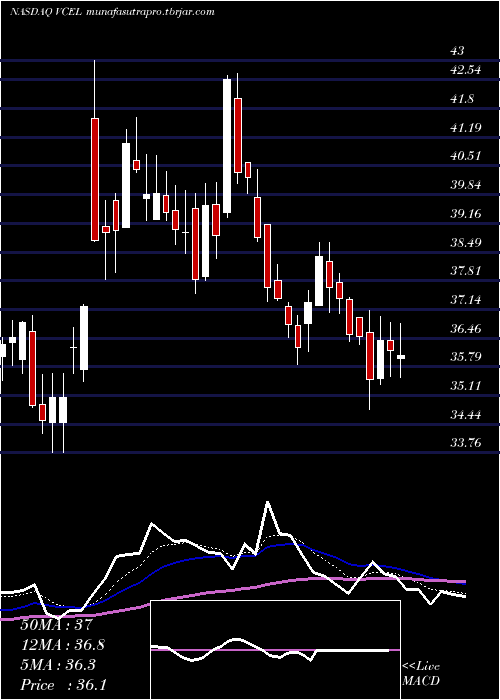Screen dimensions: 500x700
Task: Click the 38.49 price level label
Action: [x=466, y=243]
